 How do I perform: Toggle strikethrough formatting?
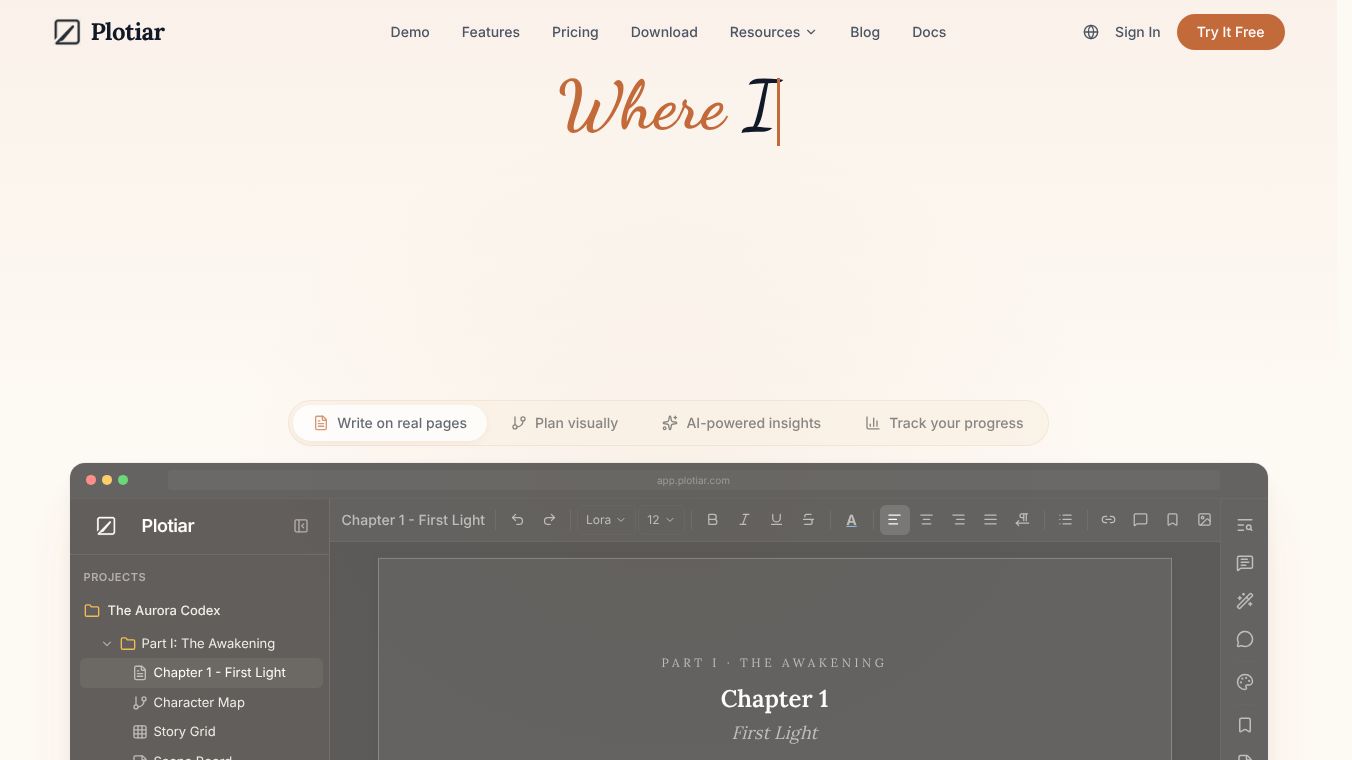[x=808, y=520]
